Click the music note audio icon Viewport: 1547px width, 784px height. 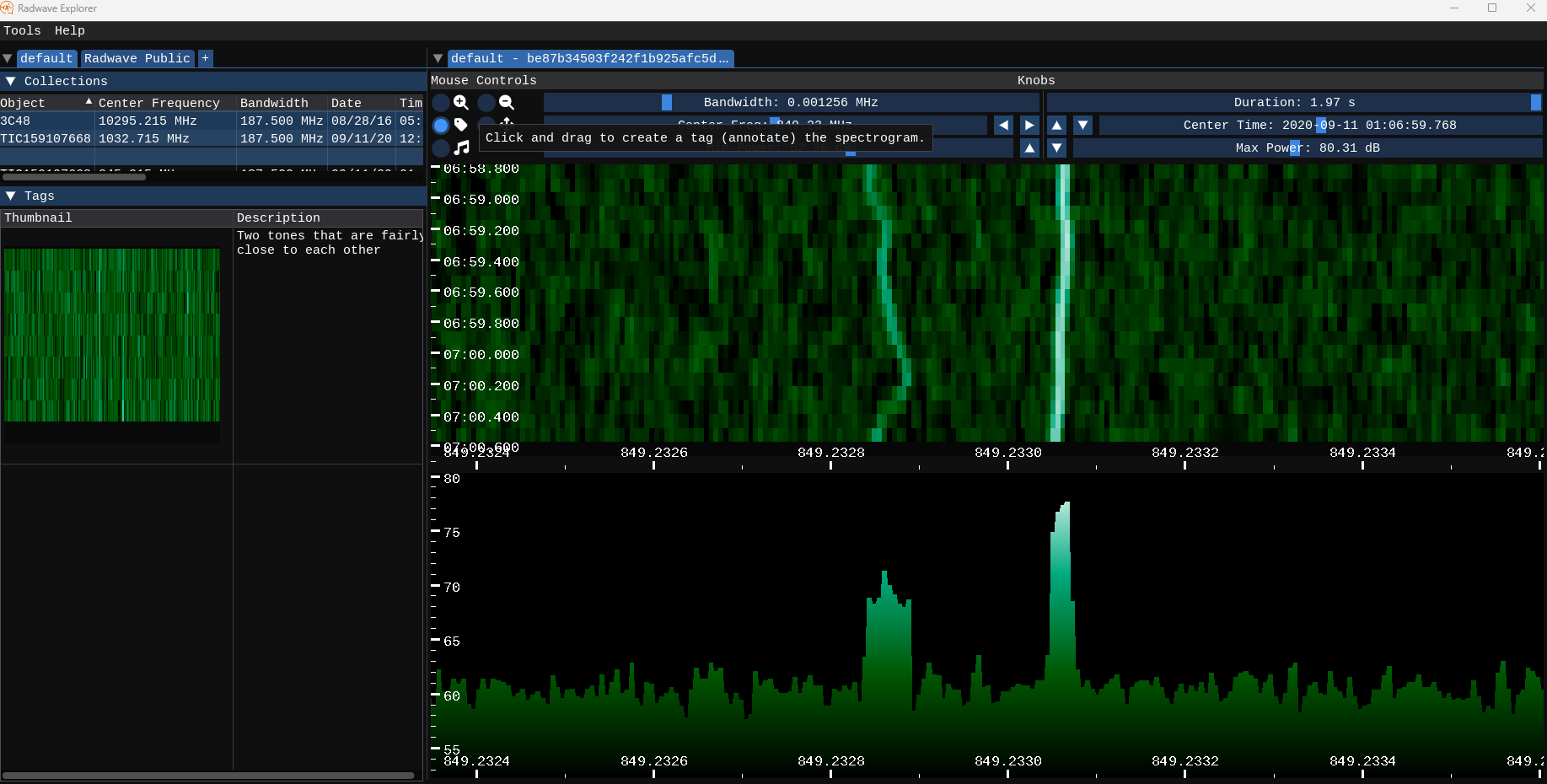(461, 148)
